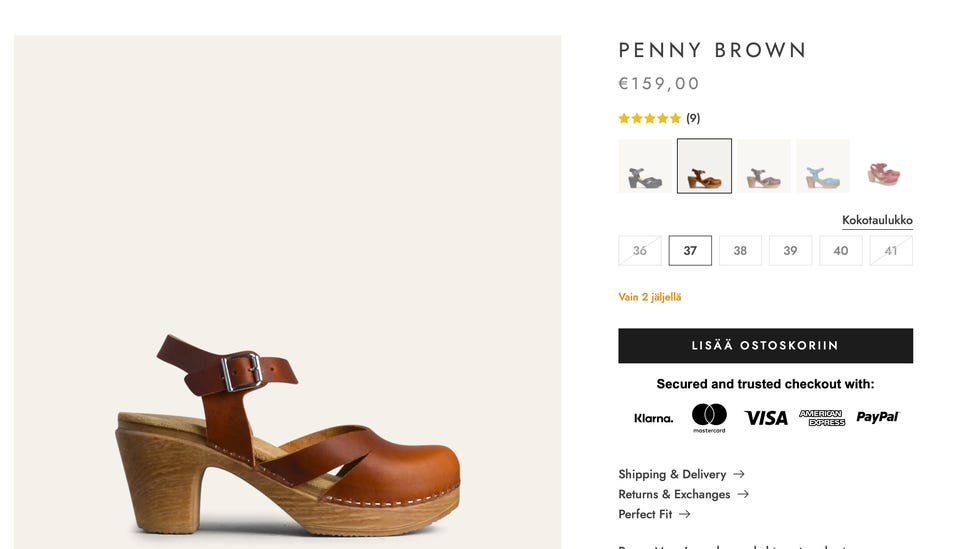Choose size 39 option

[x=790, y=251]
